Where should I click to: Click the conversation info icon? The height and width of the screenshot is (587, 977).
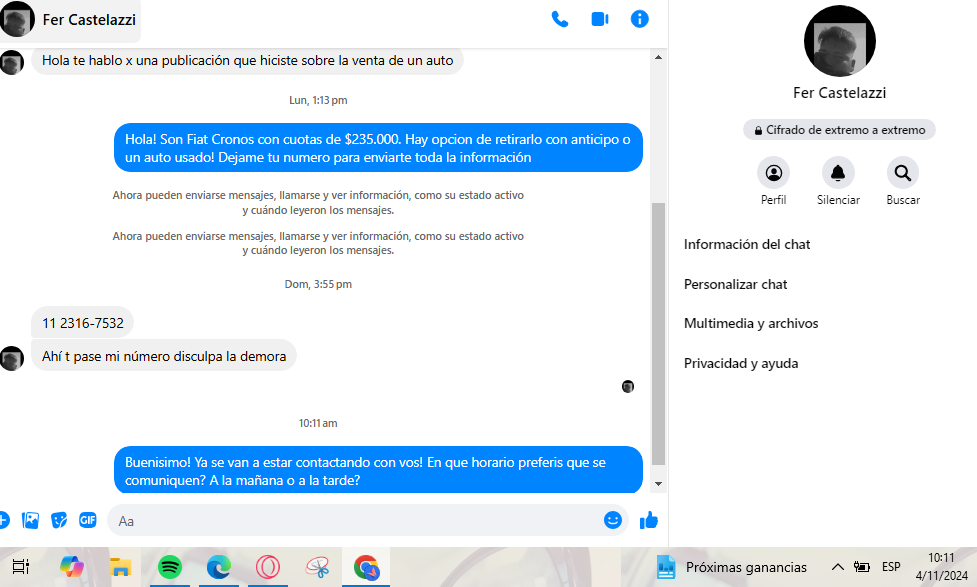click(x=640, y=19)
